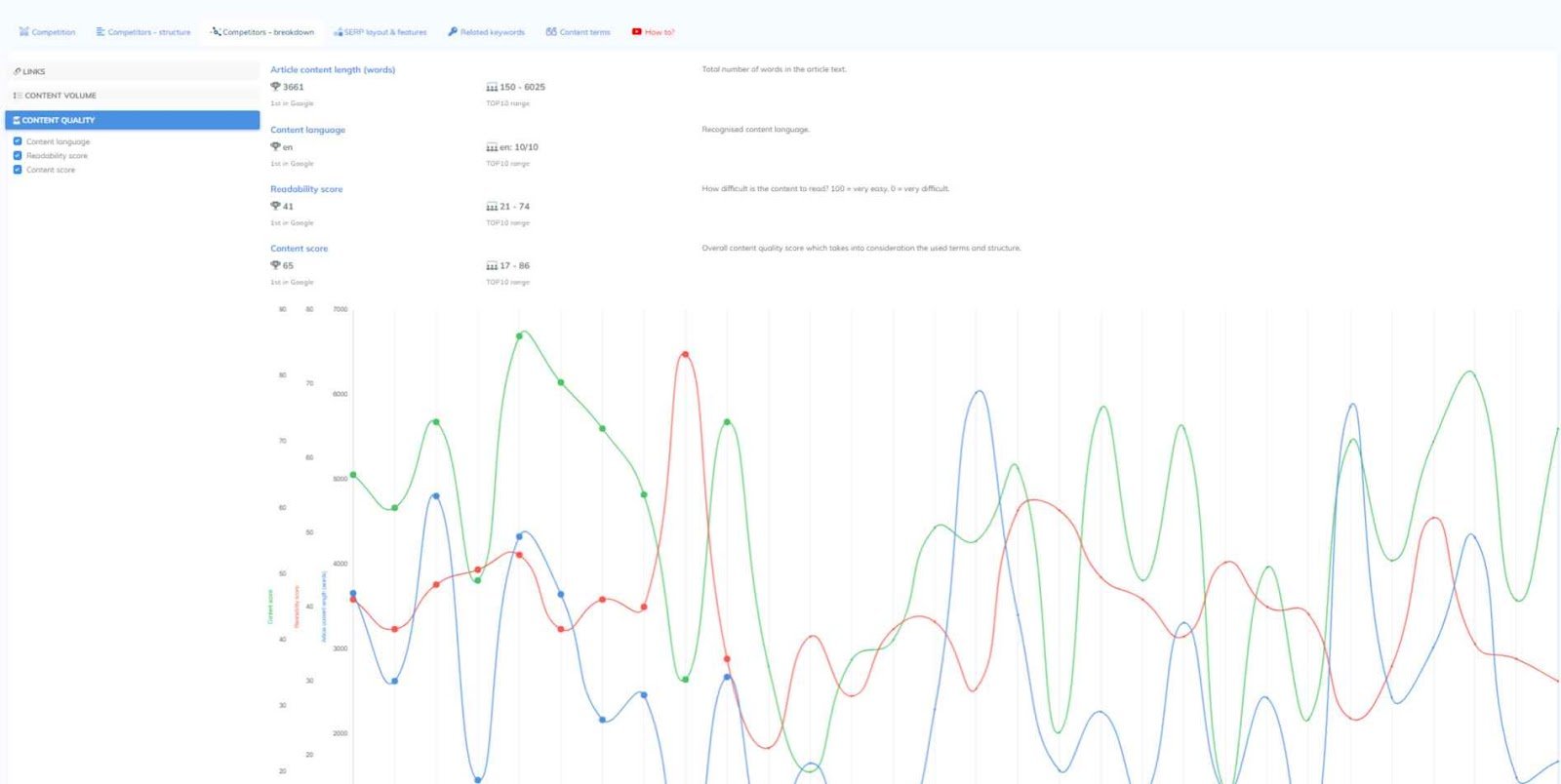Toggle the Readability score checkbox
1561x784 pixels.
click(18, 155)
